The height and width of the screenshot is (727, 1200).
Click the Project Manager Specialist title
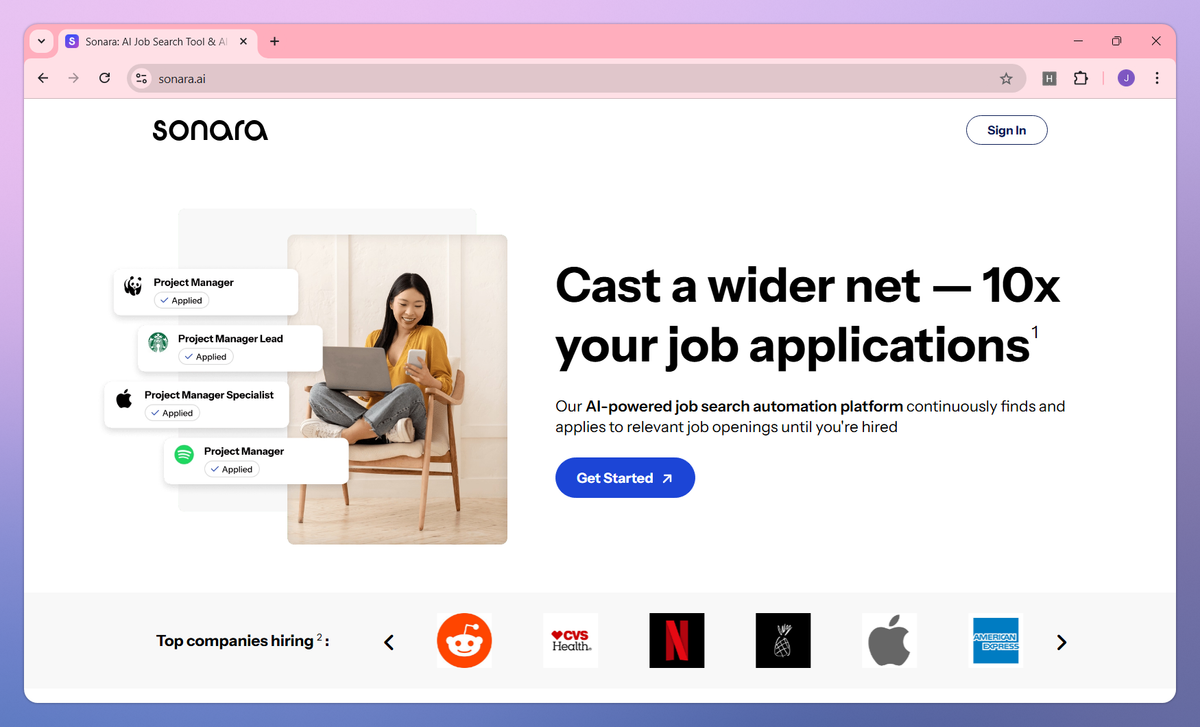[x=209, y=395]
